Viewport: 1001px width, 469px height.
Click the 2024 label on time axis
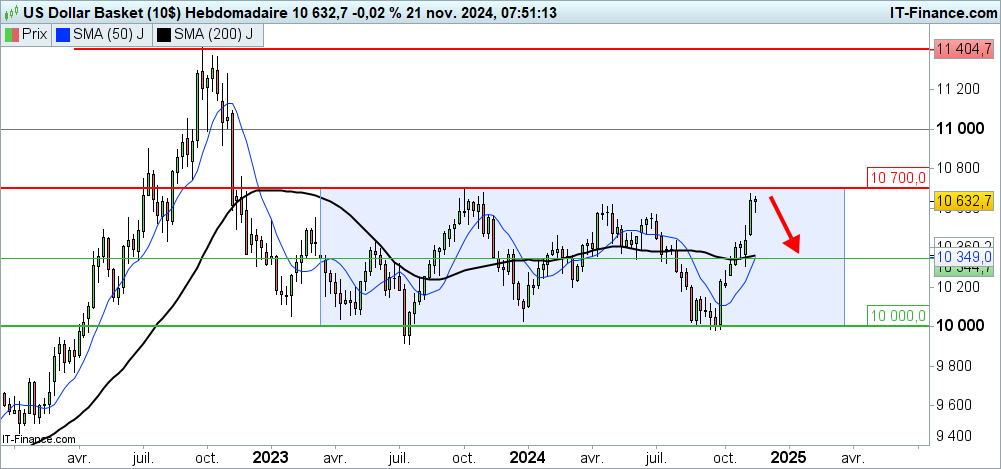tap(527, 456)
